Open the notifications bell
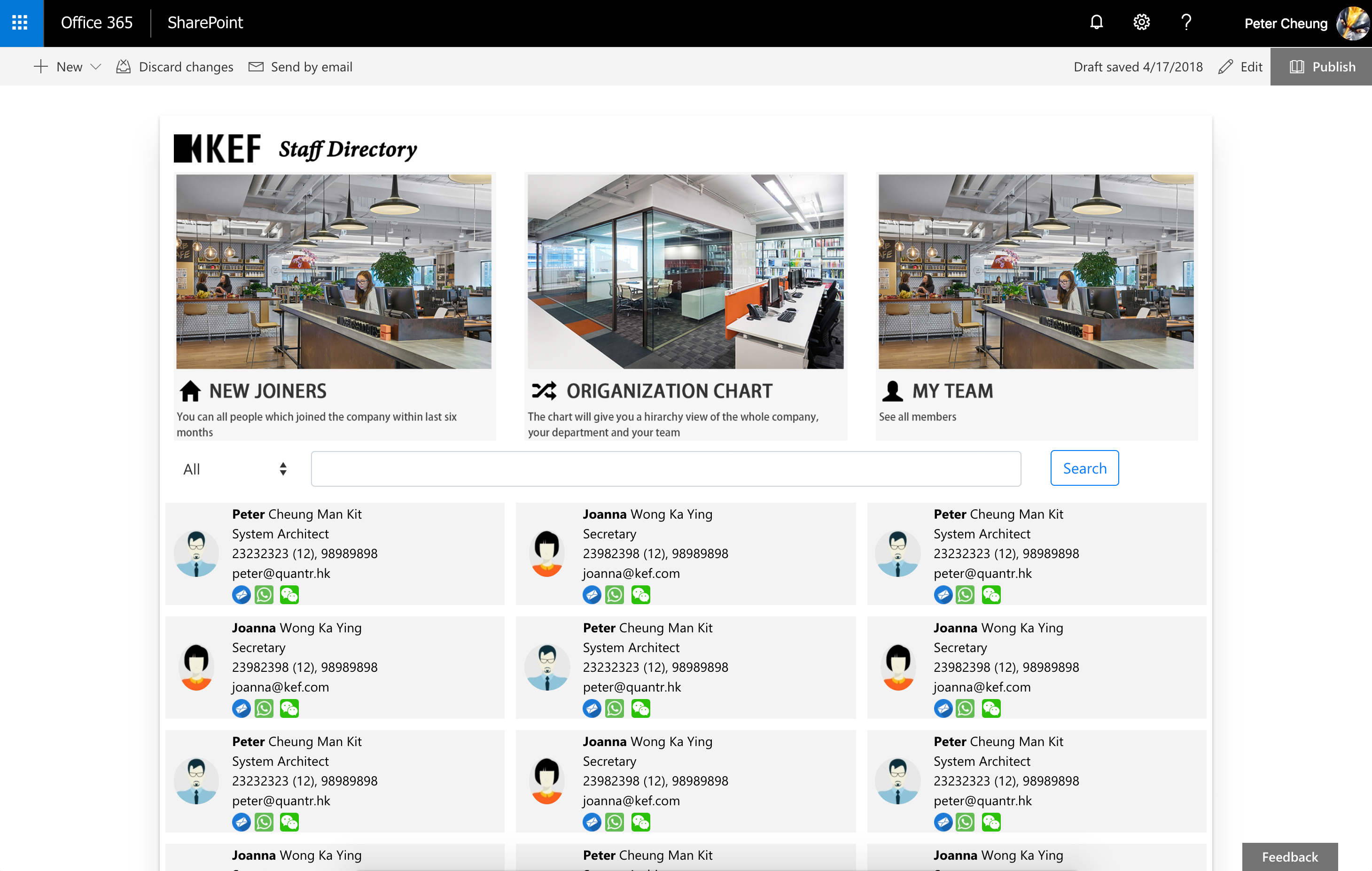This screenshot has width=1372, height=871. pyautogui.click(x=1096, y=22)
